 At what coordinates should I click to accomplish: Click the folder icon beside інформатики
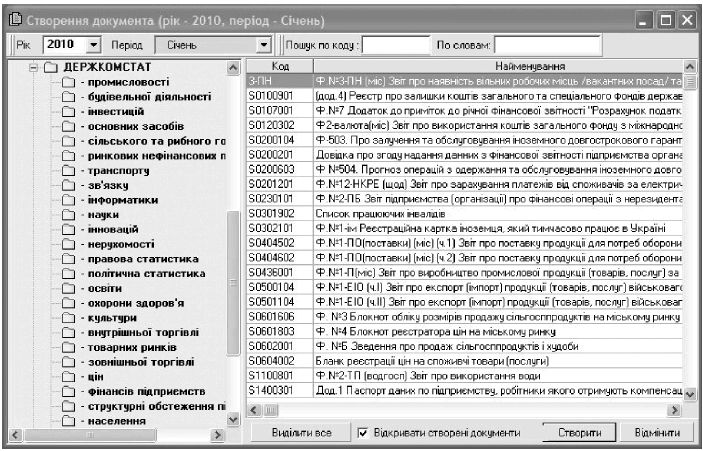68,200
